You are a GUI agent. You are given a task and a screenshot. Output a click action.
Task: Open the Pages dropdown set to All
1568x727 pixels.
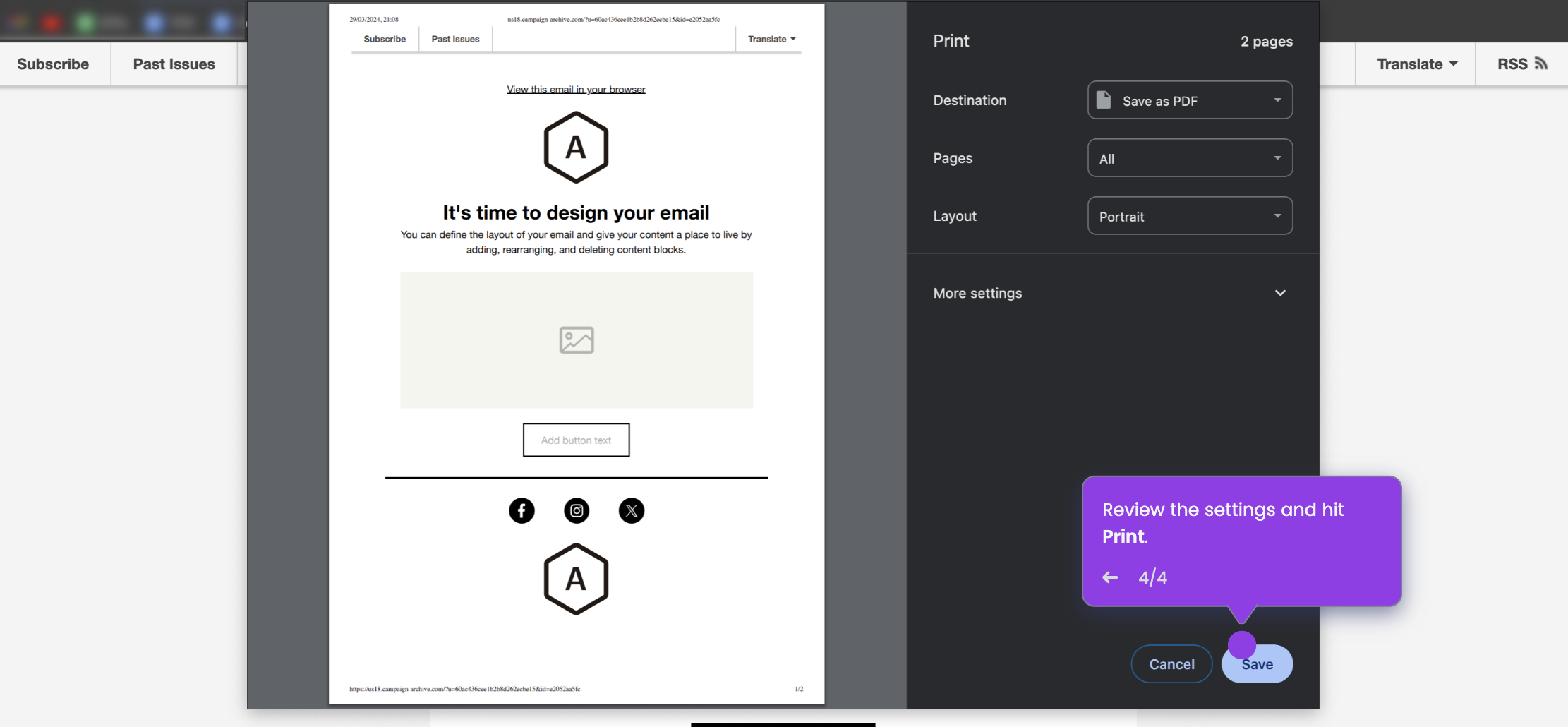point(1189,157)
